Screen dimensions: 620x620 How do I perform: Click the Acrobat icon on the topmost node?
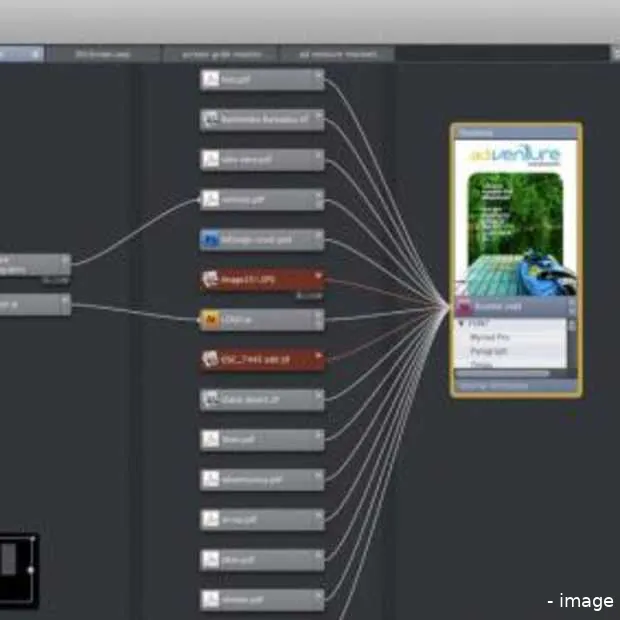coord(211,80)
